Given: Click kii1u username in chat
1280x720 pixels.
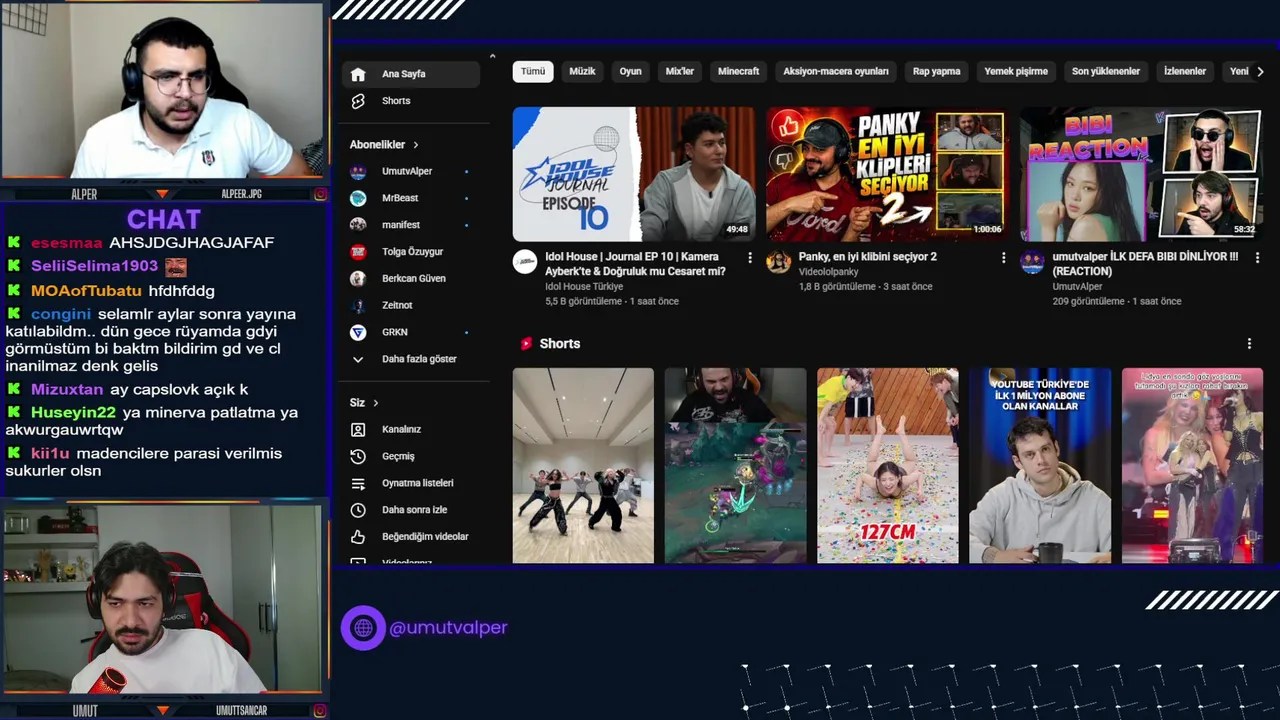Looking at the screenshot, I should click(x=50, y=454).
